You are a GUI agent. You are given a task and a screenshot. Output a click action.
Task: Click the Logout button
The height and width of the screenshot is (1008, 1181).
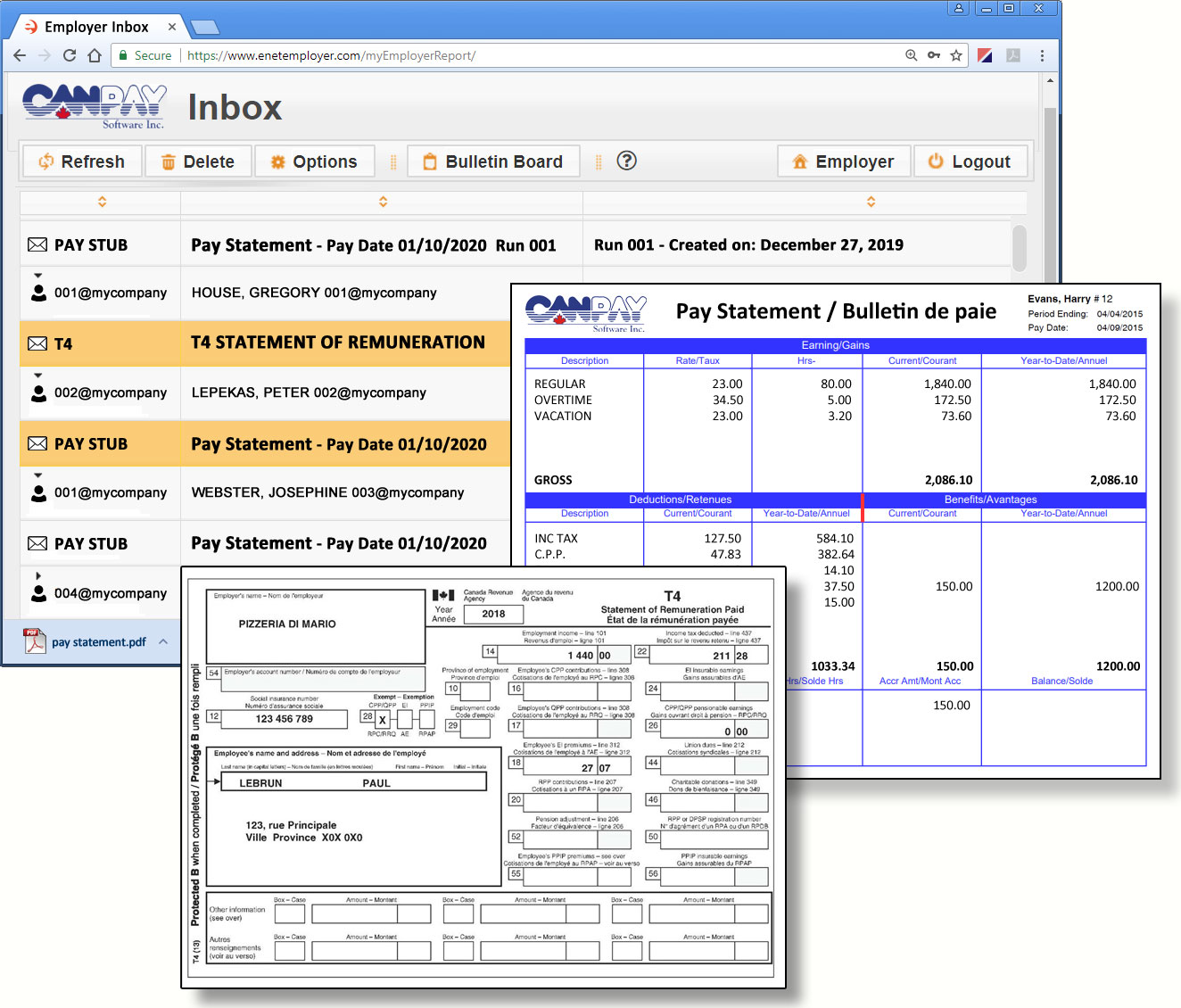970,161
